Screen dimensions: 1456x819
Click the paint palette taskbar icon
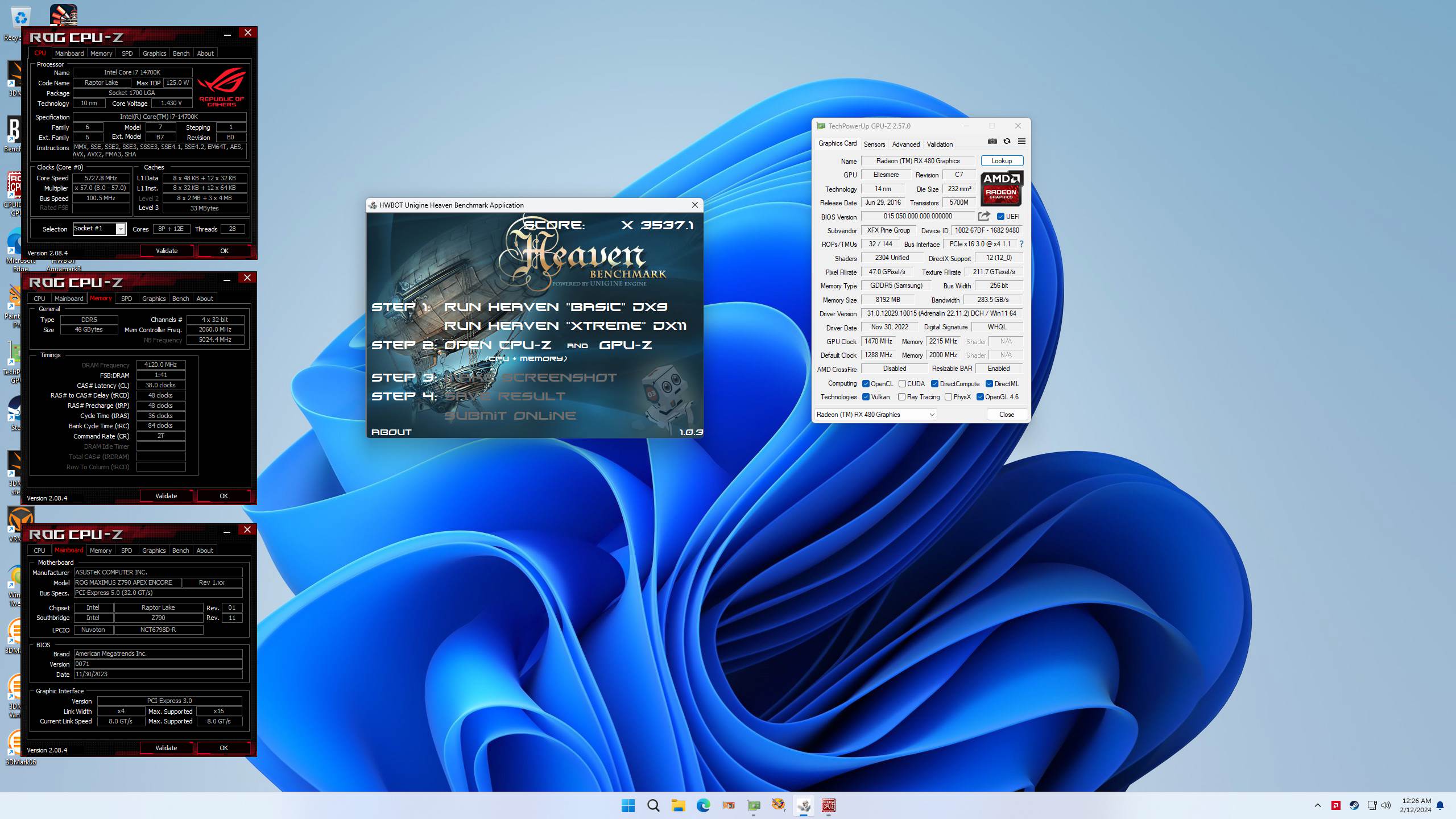click(x=779, y=805)
